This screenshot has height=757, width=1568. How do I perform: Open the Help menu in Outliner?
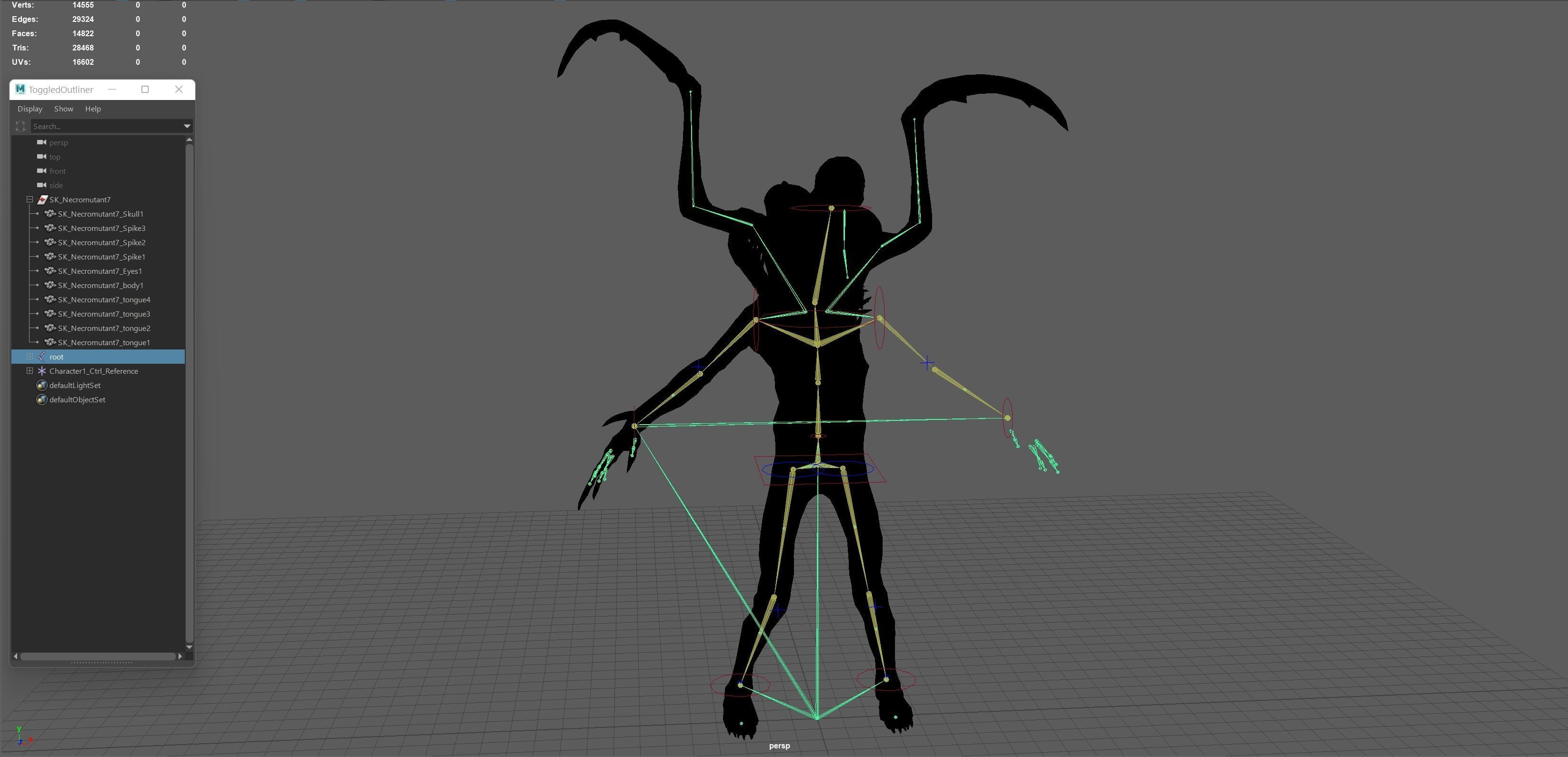coord(93,109)
